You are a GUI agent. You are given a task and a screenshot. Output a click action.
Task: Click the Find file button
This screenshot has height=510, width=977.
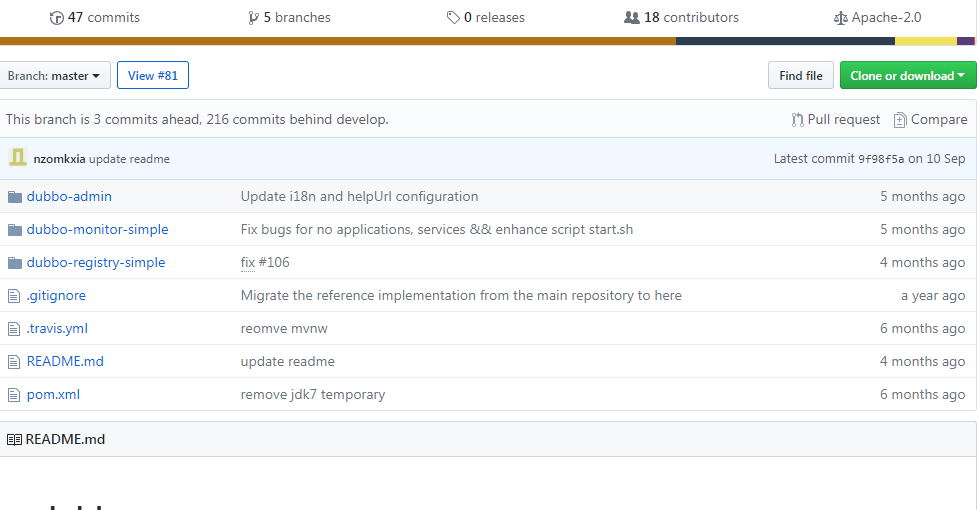point(801,75)
